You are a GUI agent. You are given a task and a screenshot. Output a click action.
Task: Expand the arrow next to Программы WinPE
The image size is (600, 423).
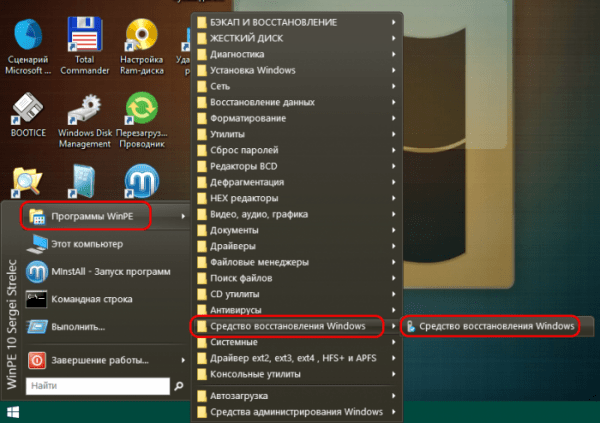183,216
